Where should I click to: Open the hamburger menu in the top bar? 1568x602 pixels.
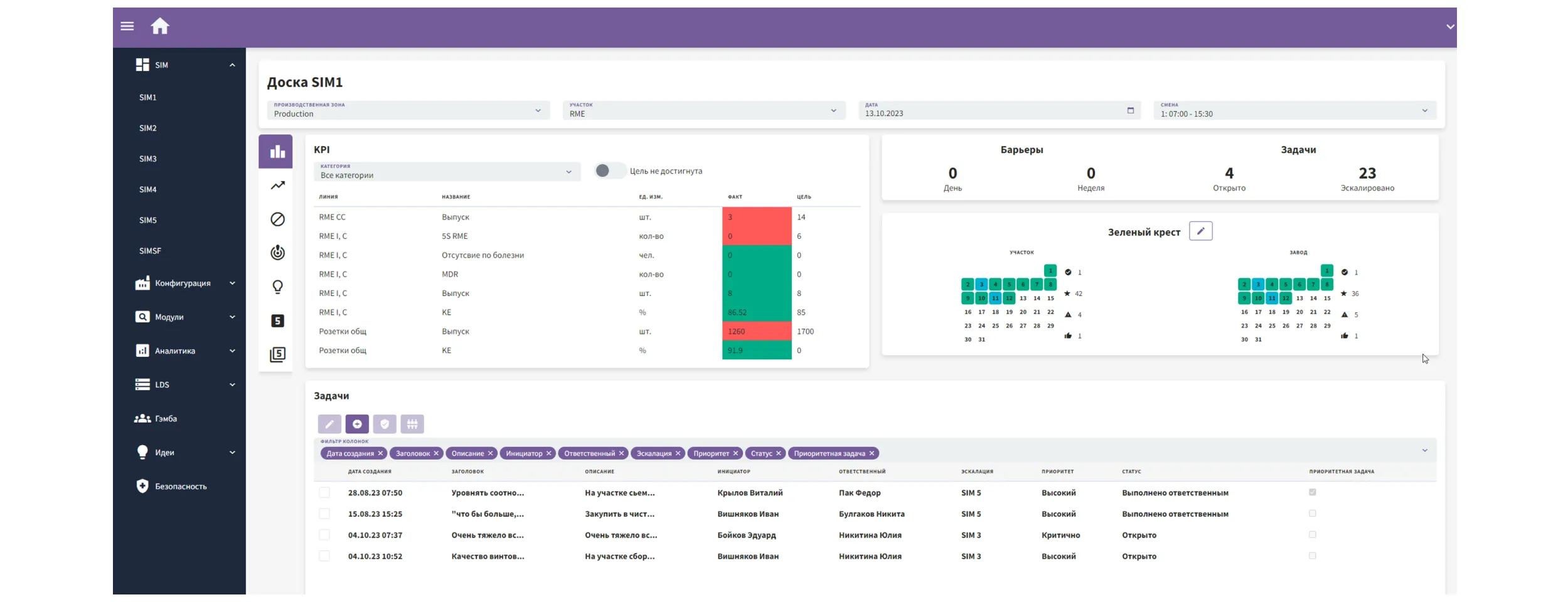pos(127,26)
